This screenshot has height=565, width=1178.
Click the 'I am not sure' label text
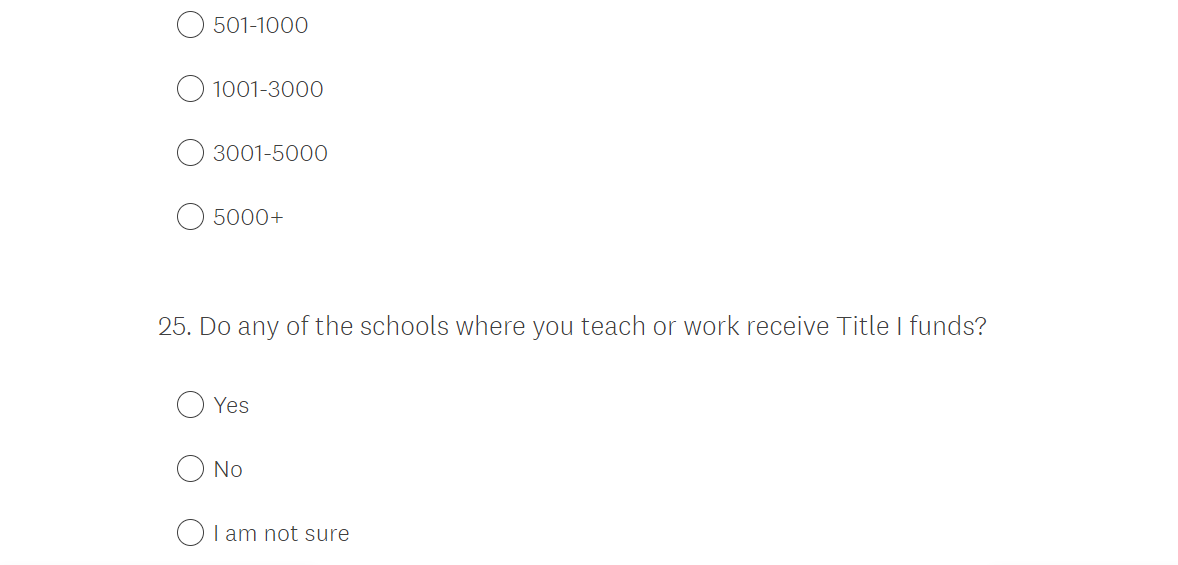(281, 533)
